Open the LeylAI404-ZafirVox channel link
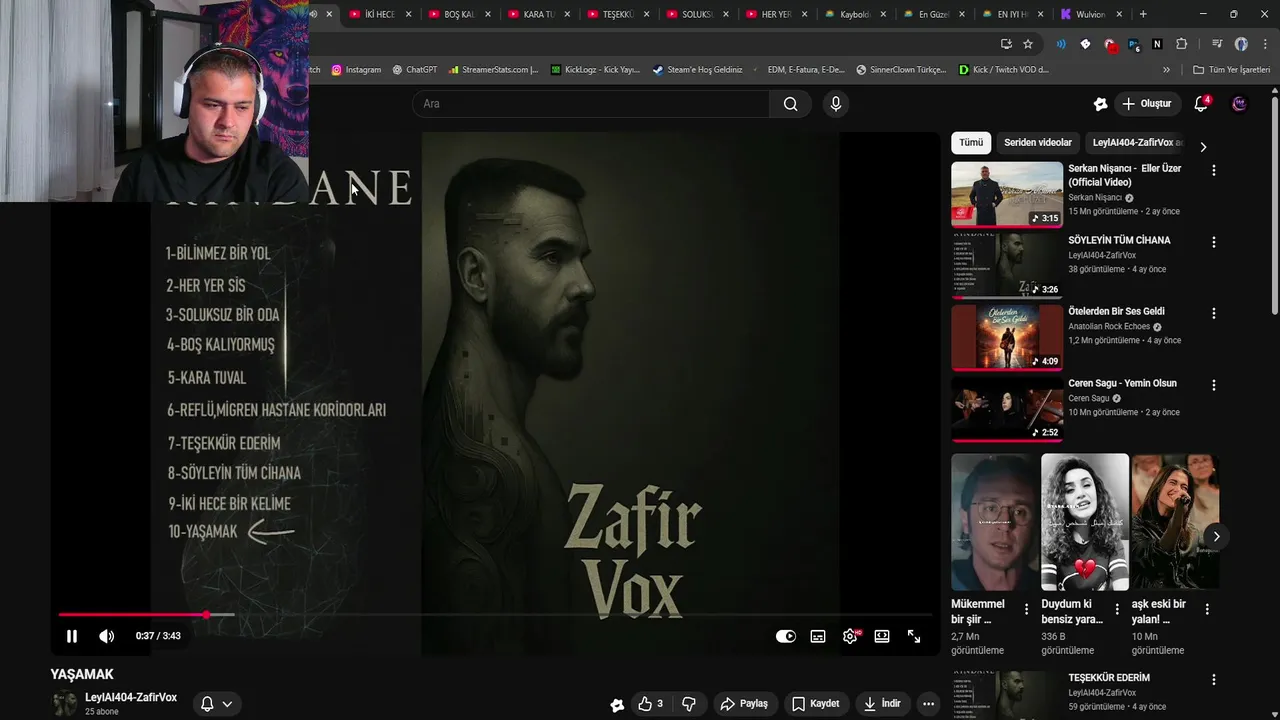 click(131, 698)
